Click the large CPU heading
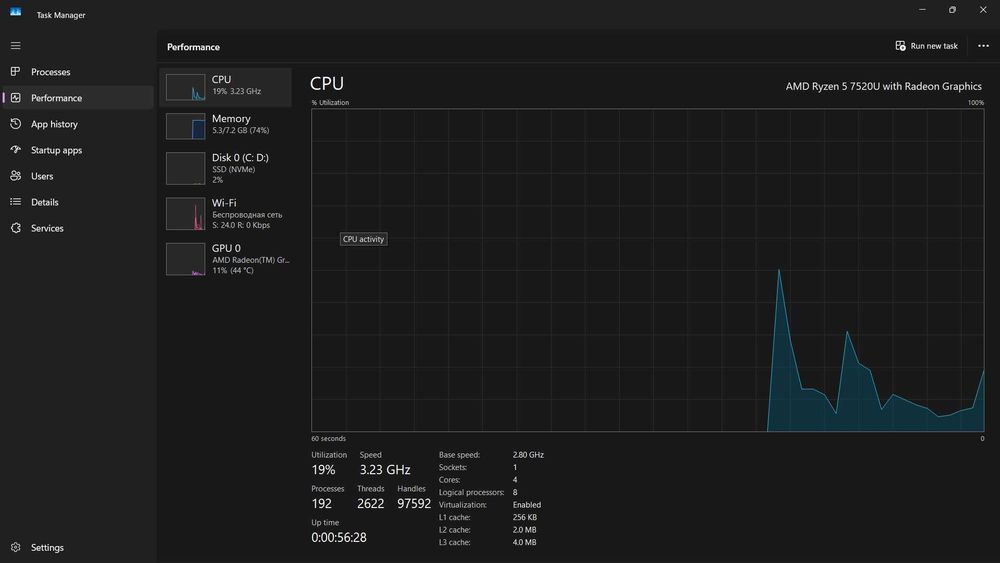 [327, 84]
